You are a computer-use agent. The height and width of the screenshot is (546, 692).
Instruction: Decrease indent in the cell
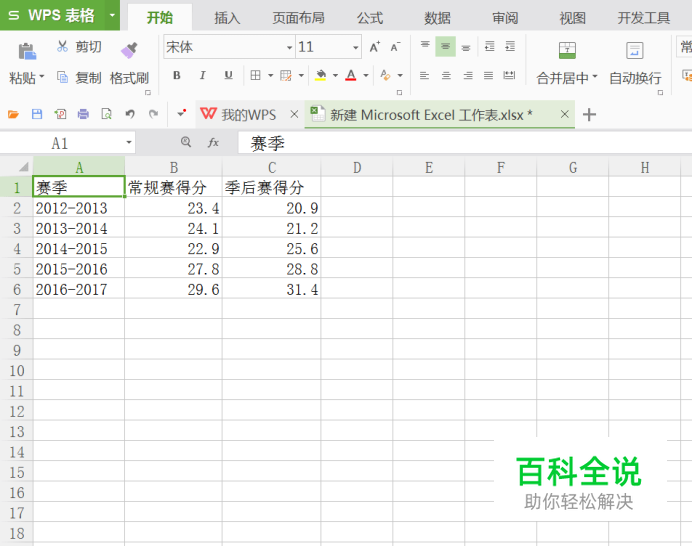click(x=489, y=46)
